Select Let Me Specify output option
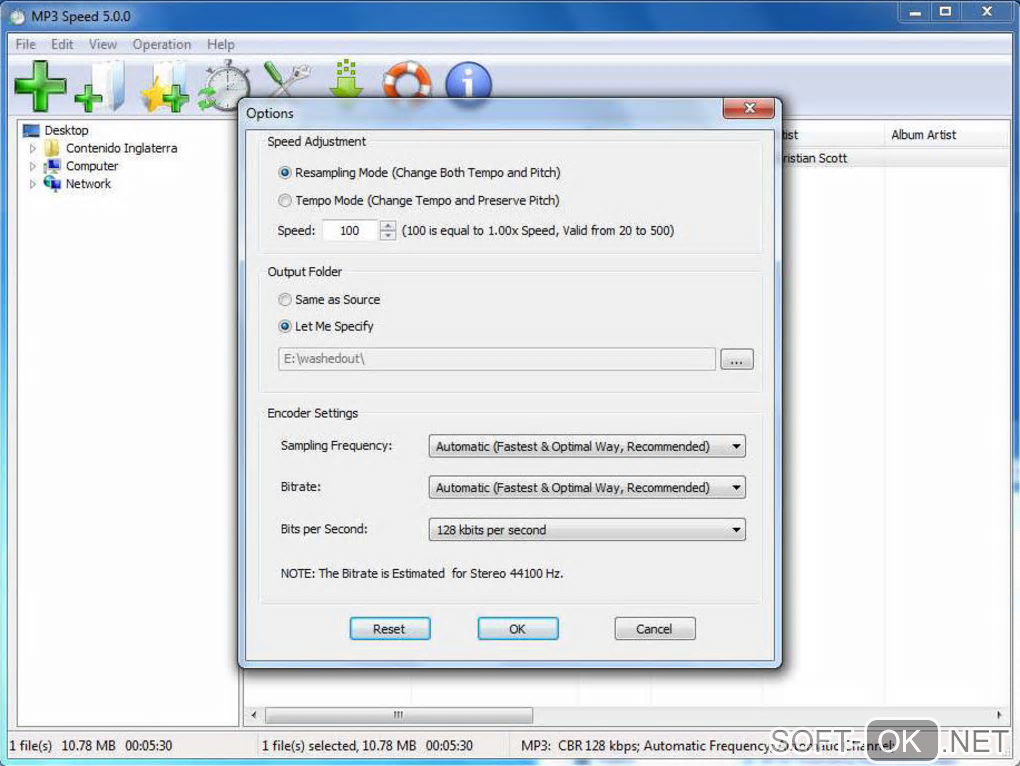 point(284,326)
